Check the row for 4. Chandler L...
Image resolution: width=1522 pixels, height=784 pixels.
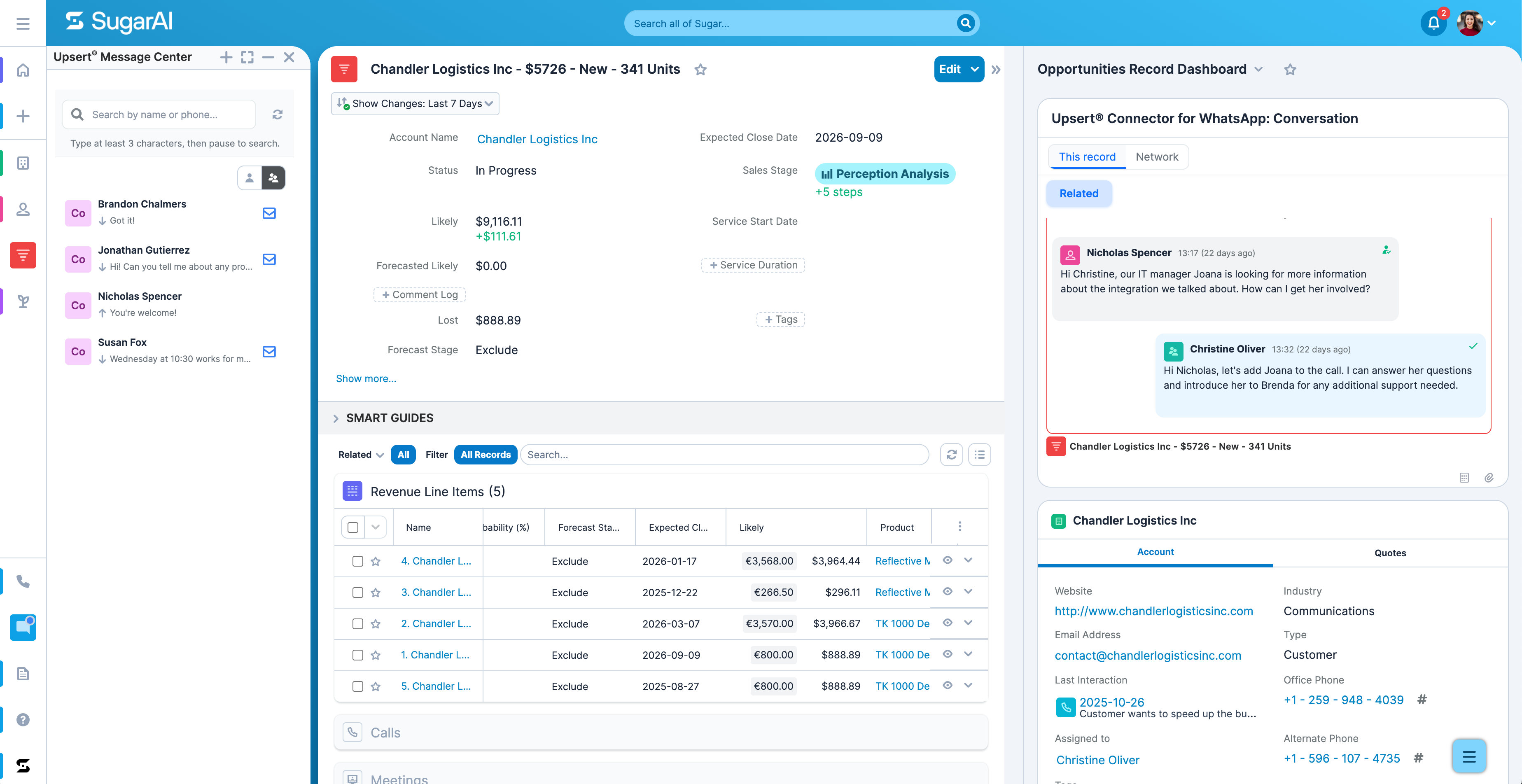point(357,561)
